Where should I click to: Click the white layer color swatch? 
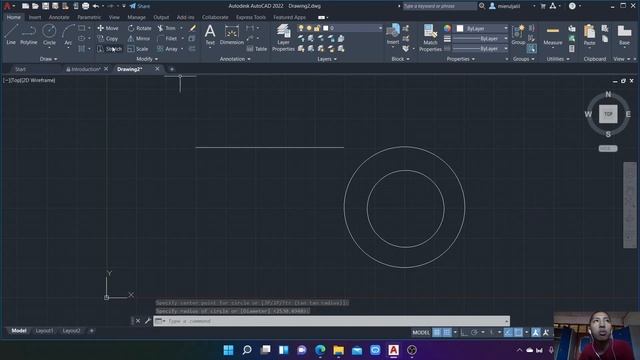pos(325,28)
